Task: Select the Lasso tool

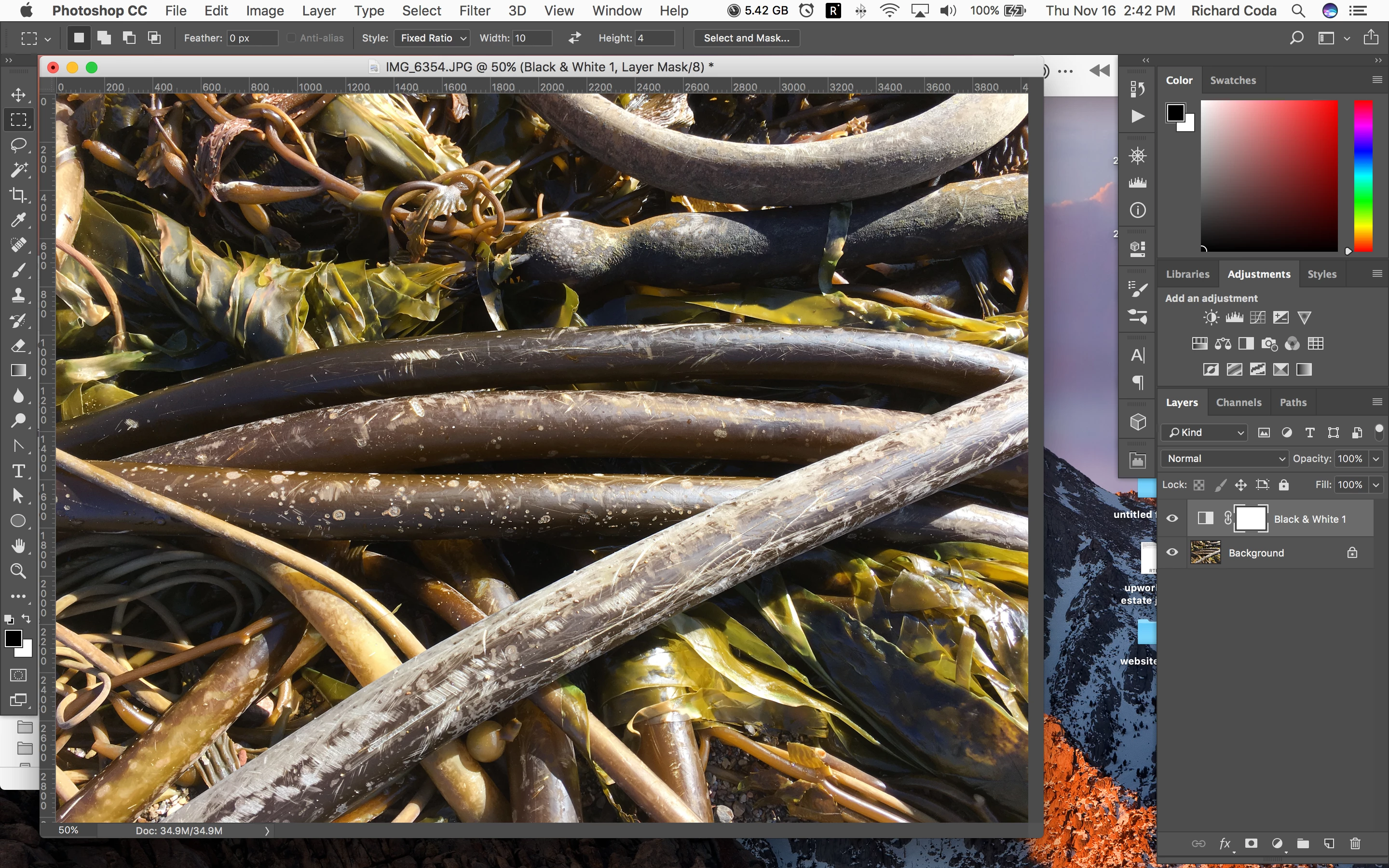Action: tap(18, 145)
